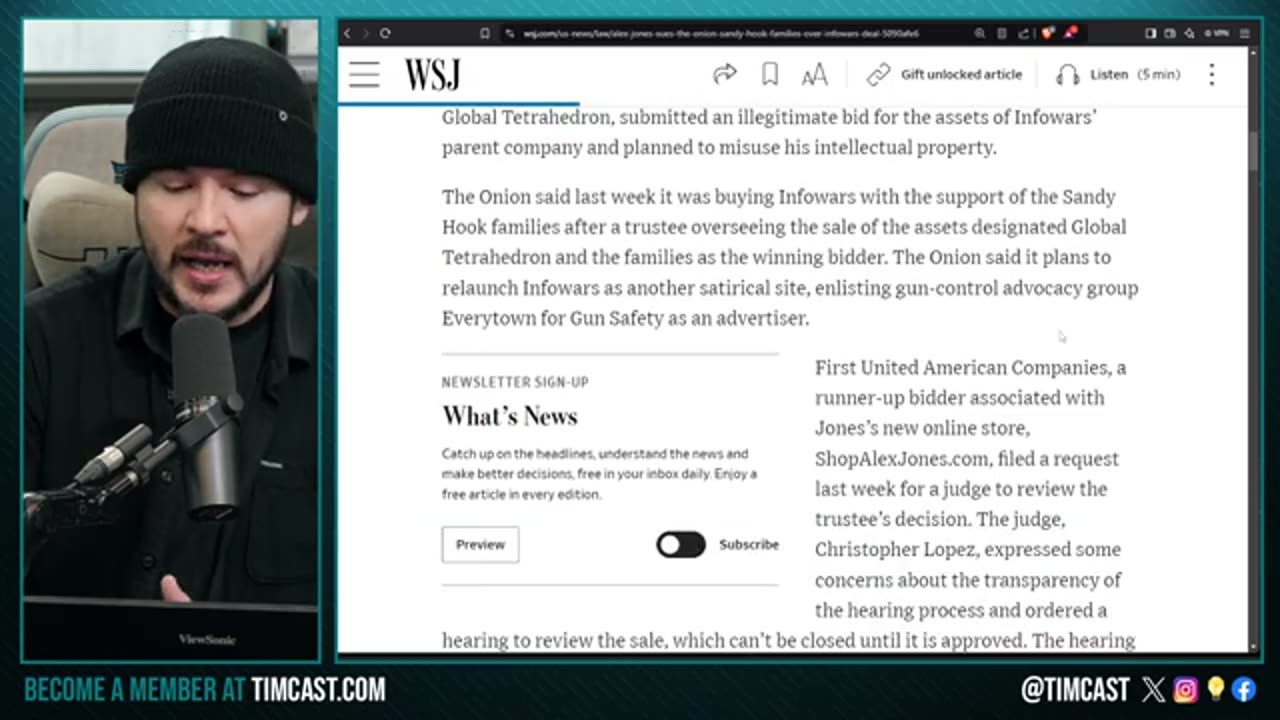The width and height of the screenshot is (1280, 720).
Task: Open the Brave Shields lion icon
Action: point(1048,33)
